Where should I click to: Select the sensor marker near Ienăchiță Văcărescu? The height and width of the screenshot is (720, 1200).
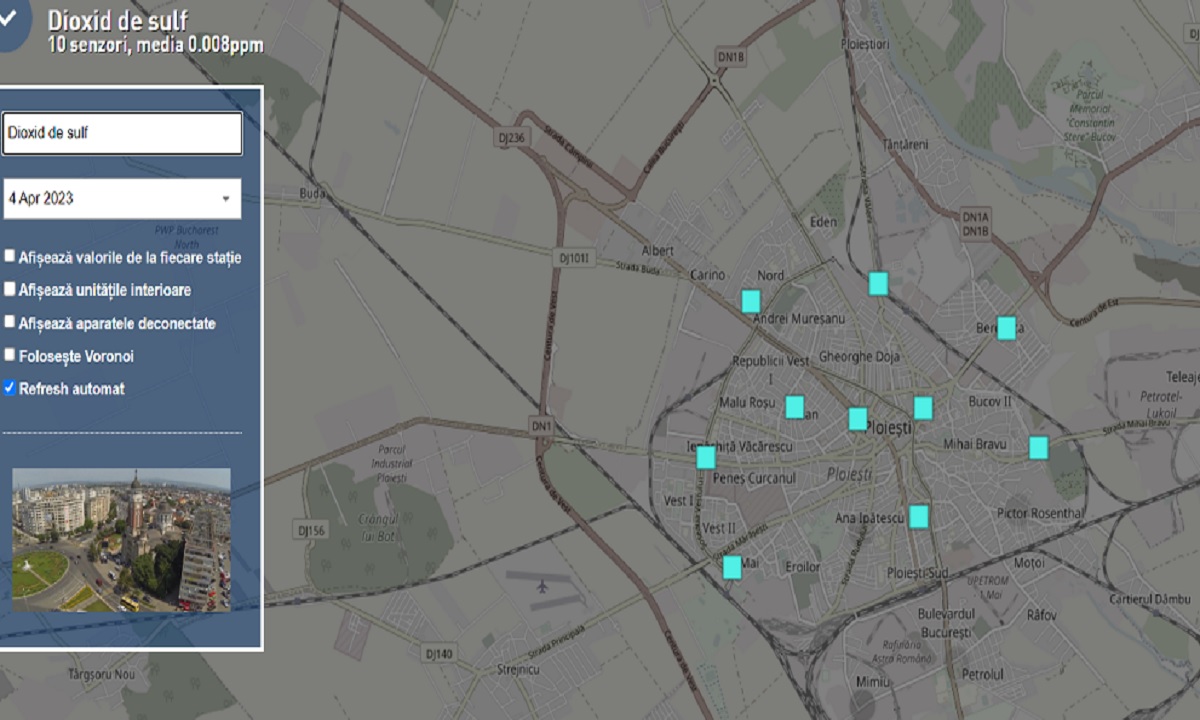click(x=706, y=458)
